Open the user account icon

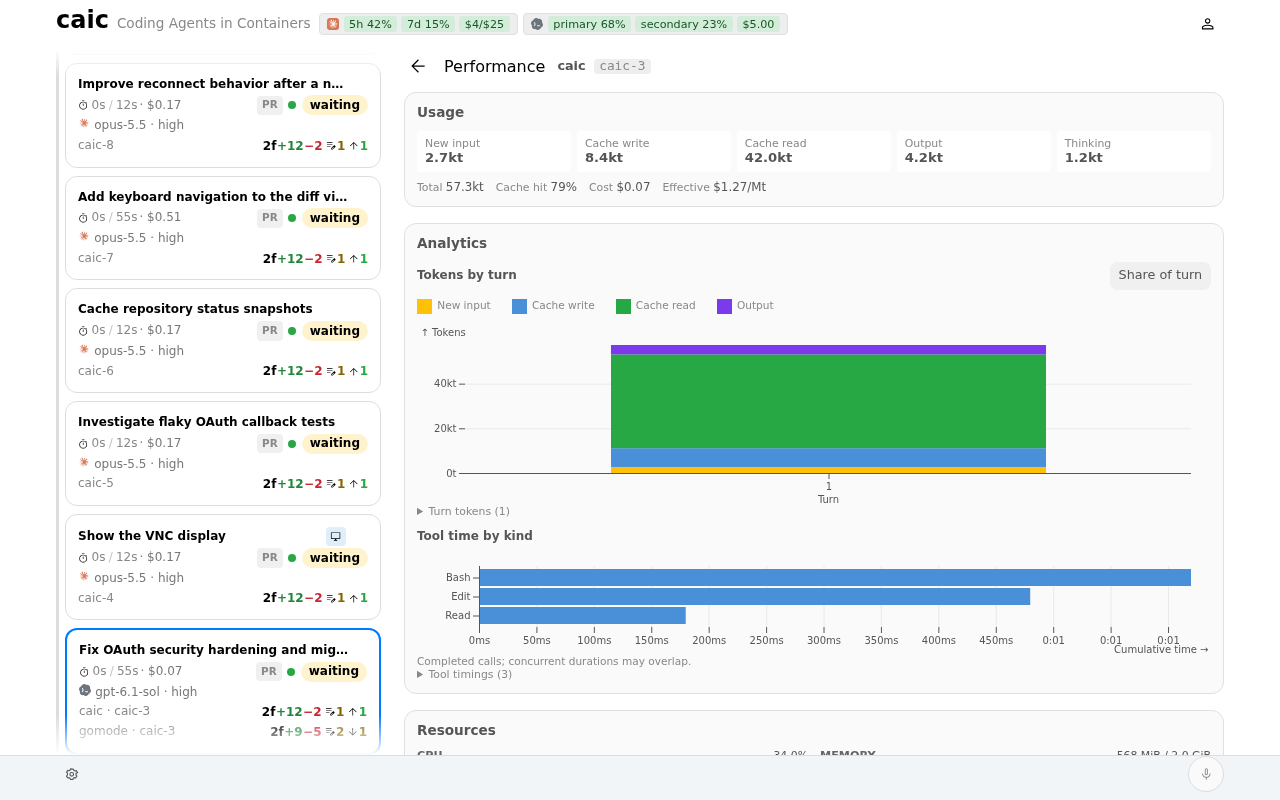pos(1207,24)
